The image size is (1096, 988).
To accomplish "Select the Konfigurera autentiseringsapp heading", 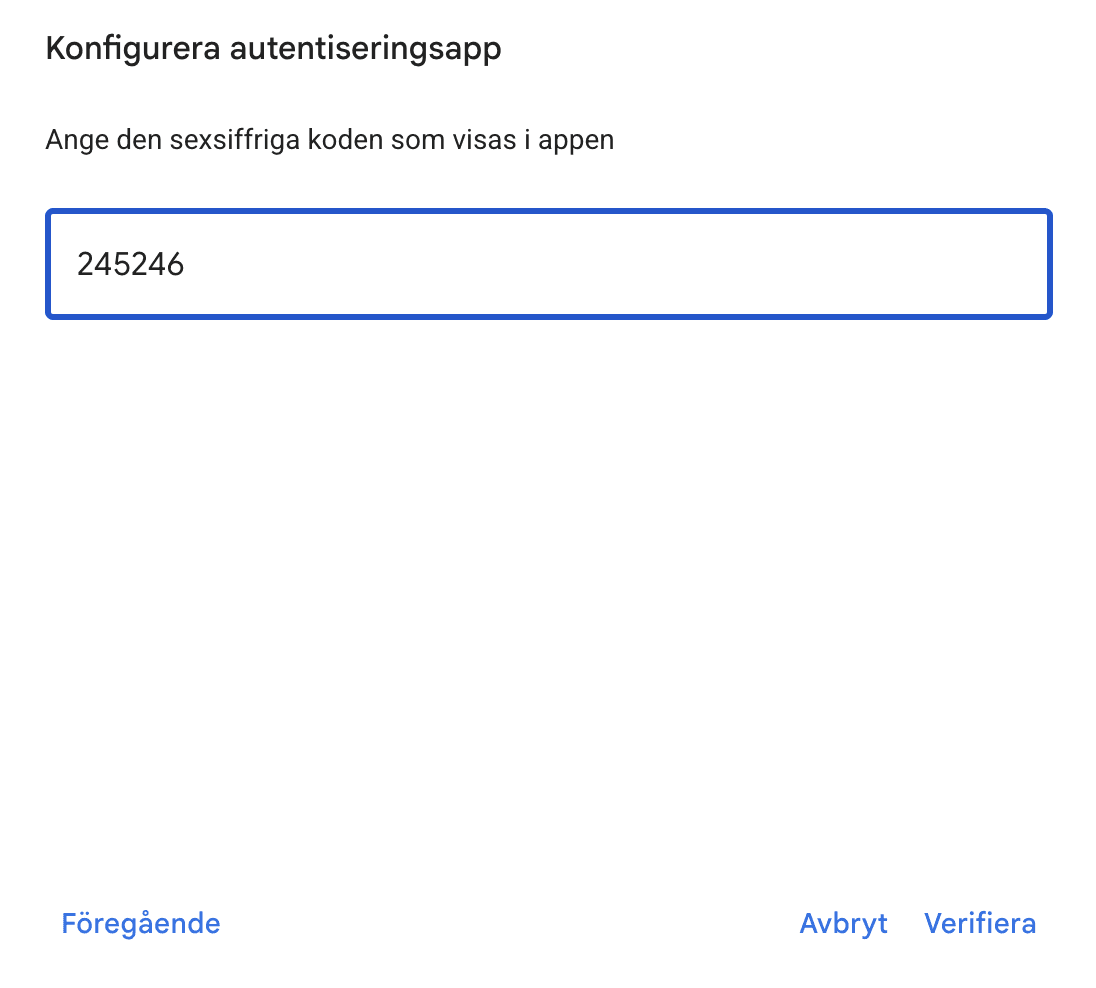I will 273,49.
